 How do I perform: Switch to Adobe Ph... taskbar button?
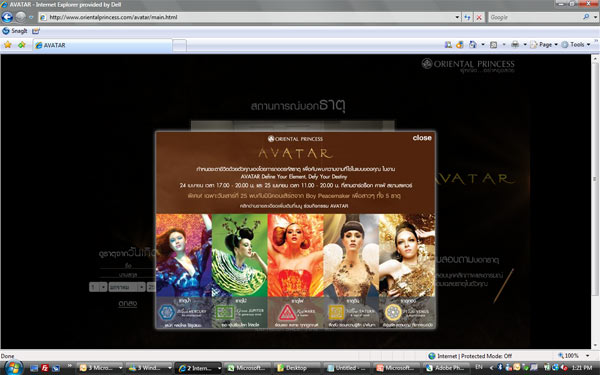point(445,368)
